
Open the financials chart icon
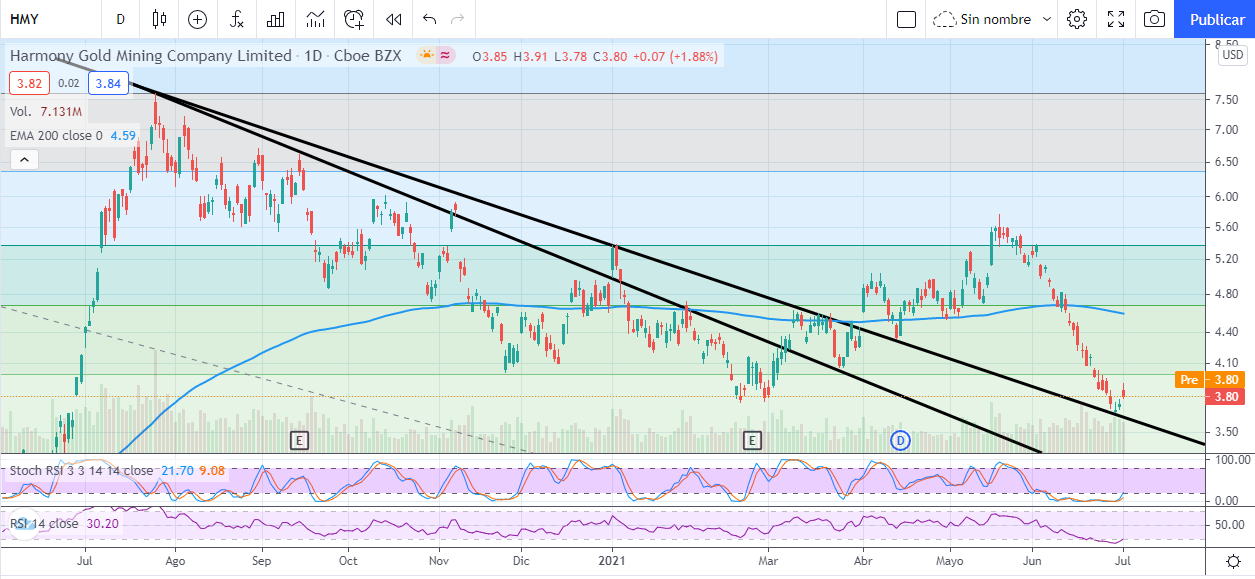click(x=315, y=19)
